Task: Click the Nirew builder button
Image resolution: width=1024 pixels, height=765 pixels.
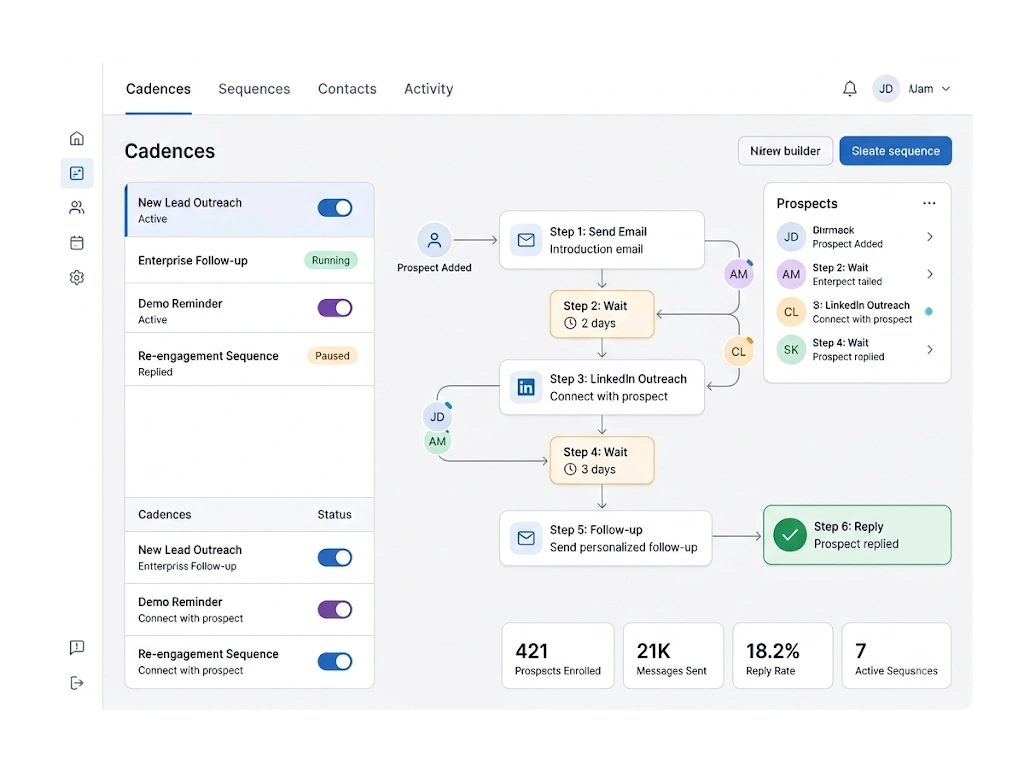Action: (785, 151)
